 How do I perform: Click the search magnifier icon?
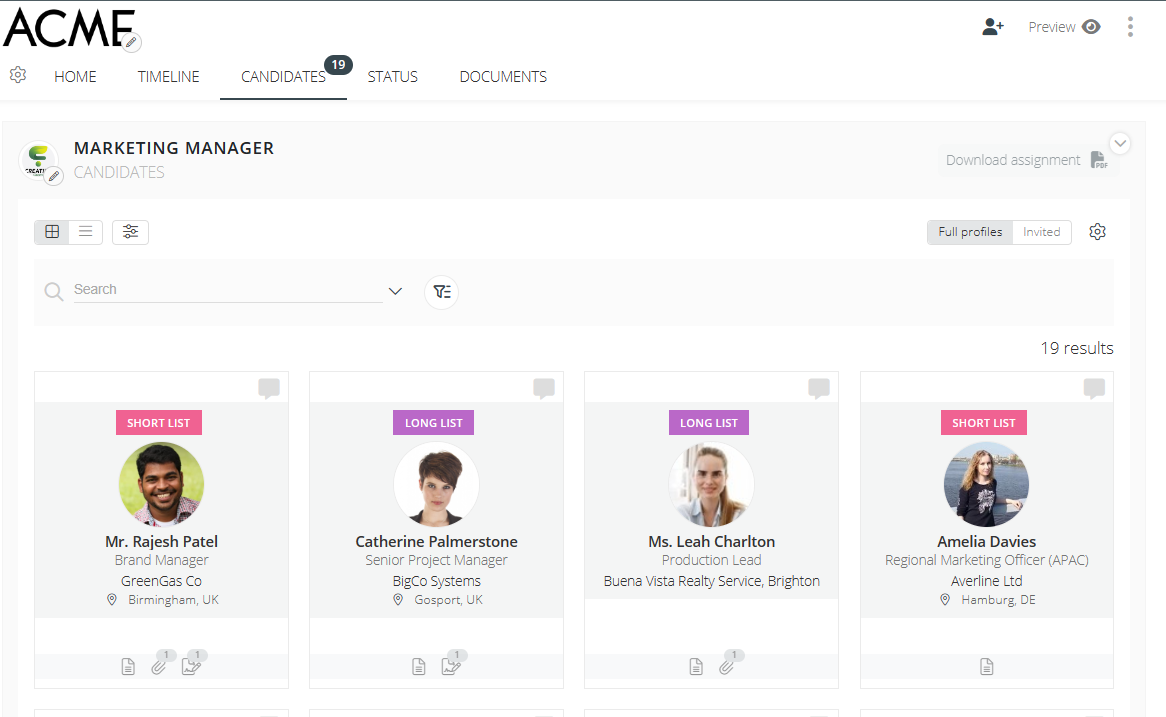tap(54, 292)
